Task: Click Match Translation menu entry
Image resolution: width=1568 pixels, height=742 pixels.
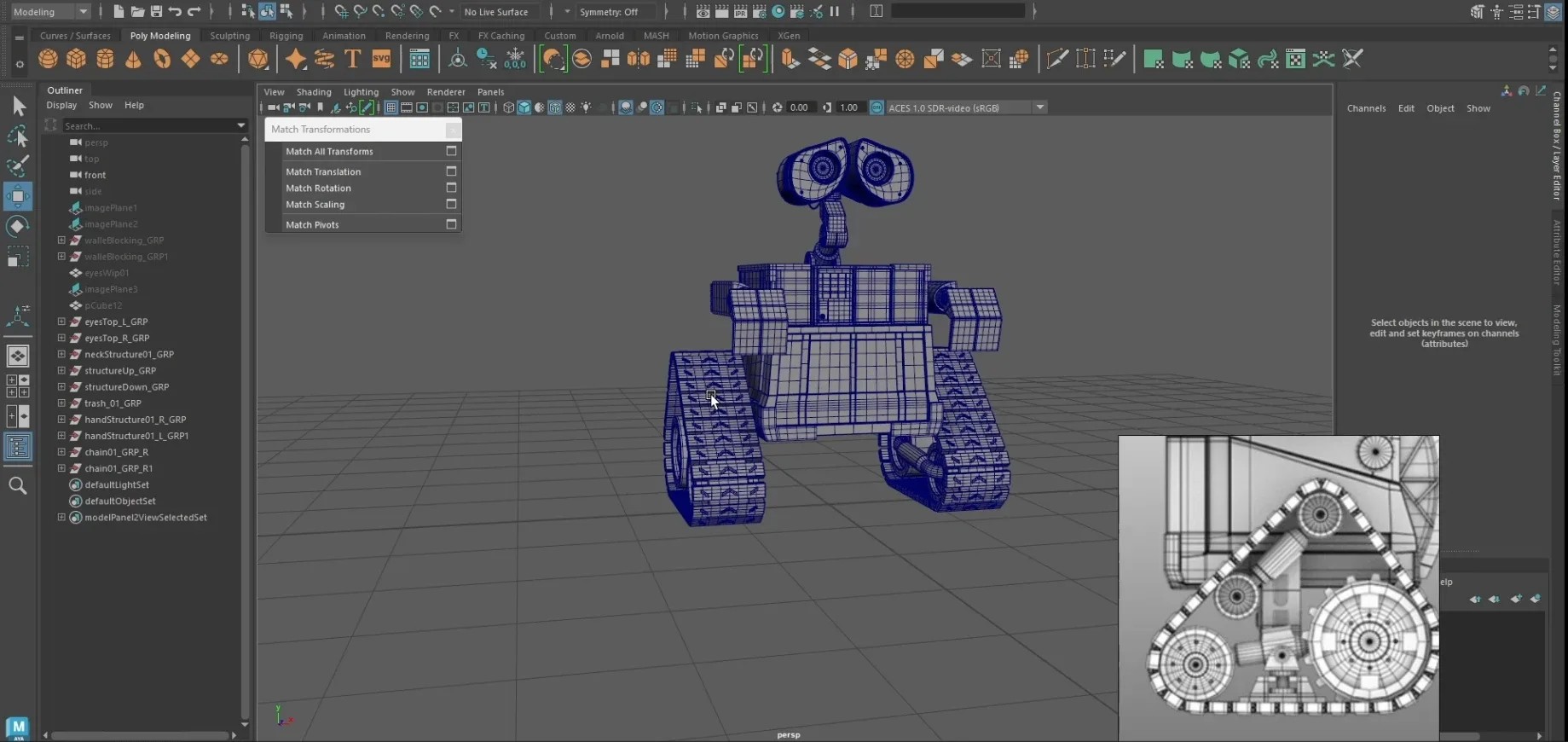Action: coord(323,171)
